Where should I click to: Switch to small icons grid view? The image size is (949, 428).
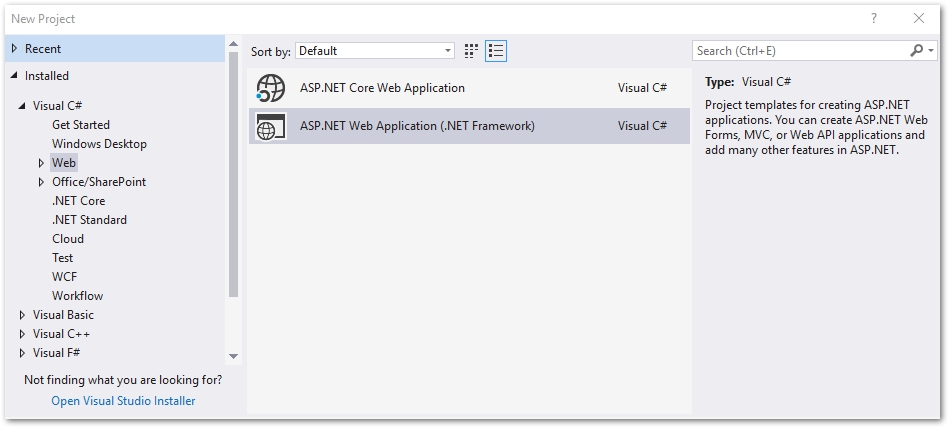coord(472,51)
